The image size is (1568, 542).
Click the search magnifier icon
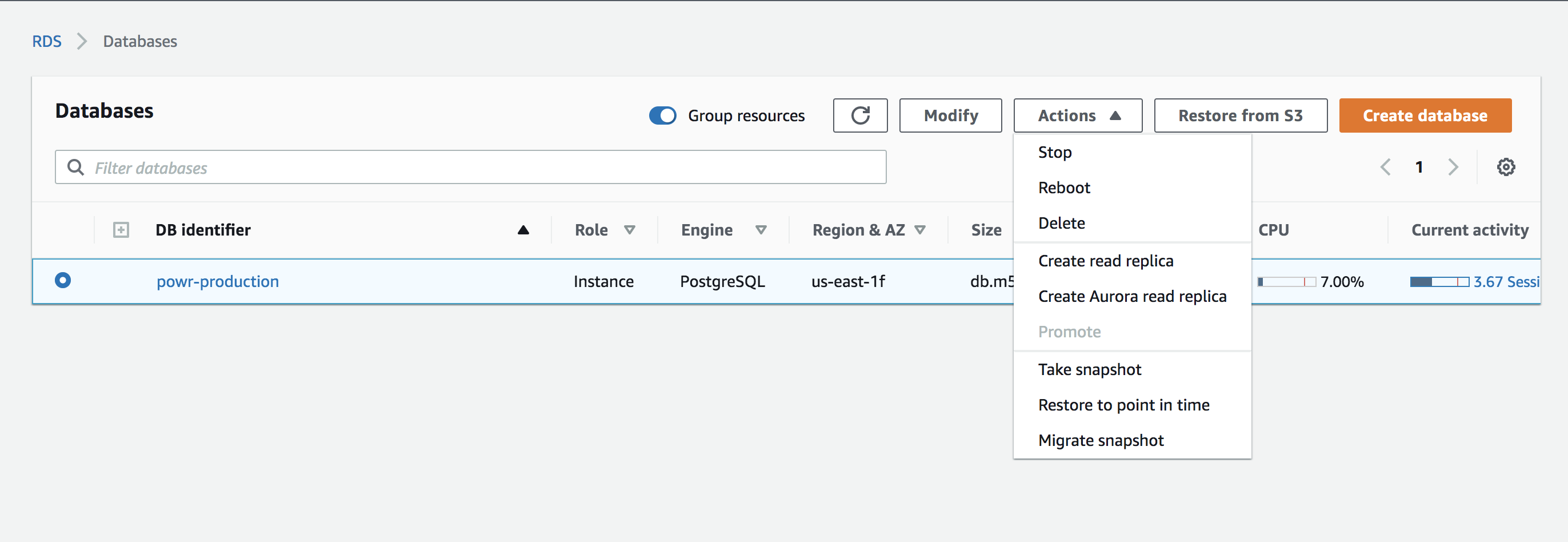click(x=75, y=167)
